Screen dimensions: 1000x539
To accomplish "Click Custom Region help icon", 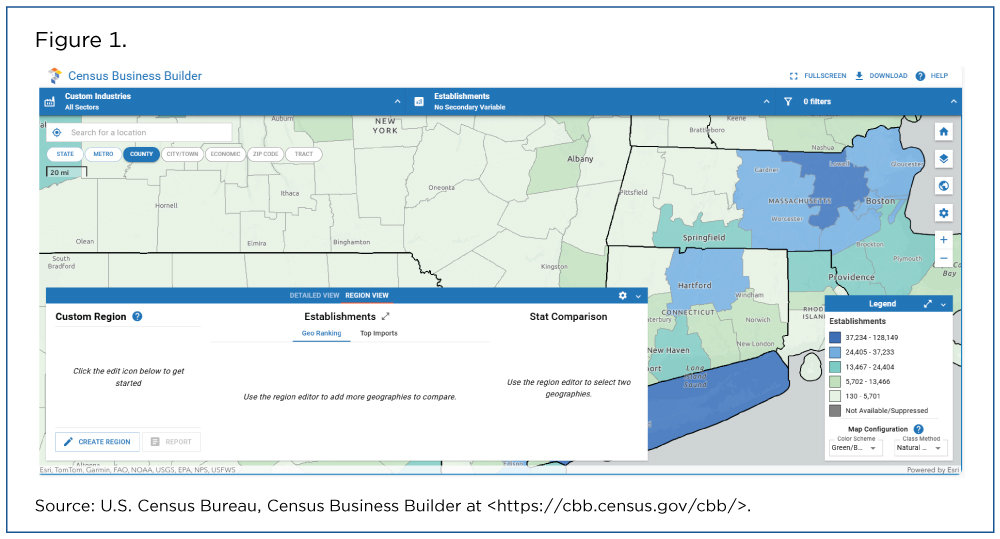I will tap(137, 316).
